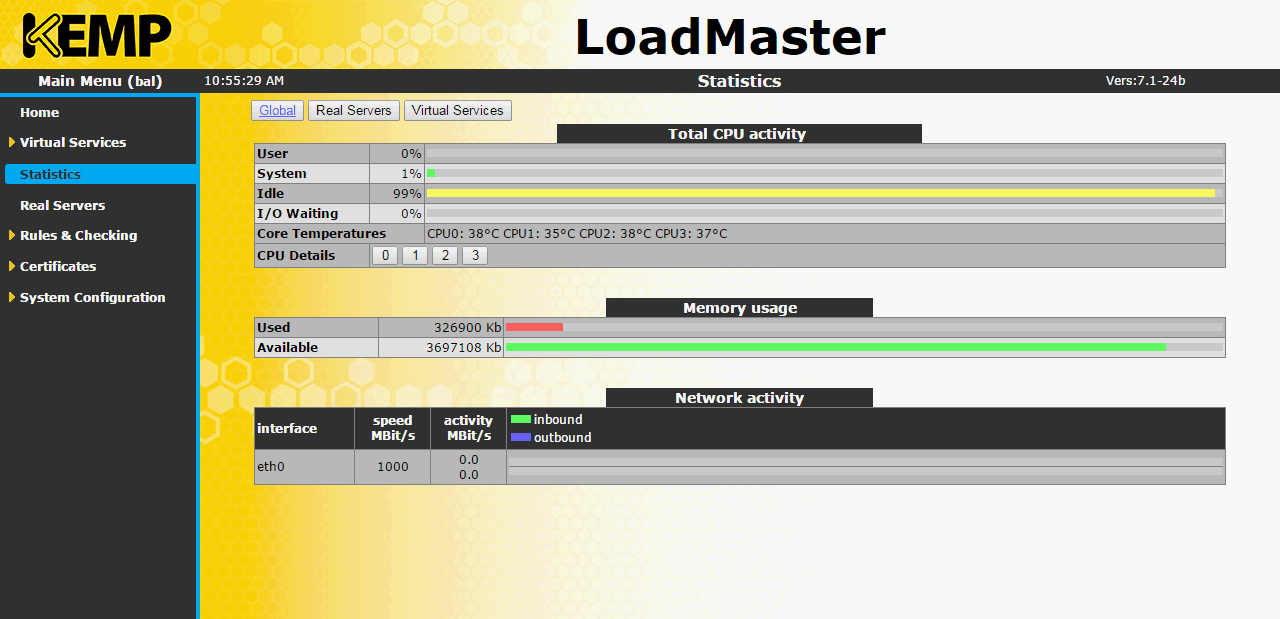Click the clock showing 10:55:29 AM

244,81
